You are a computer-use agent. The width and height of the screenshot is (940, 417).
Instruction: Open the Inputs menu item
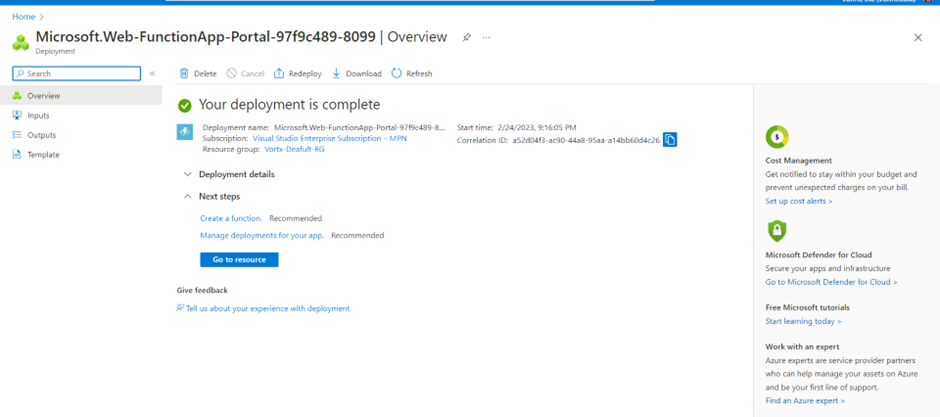coord(81,116)
